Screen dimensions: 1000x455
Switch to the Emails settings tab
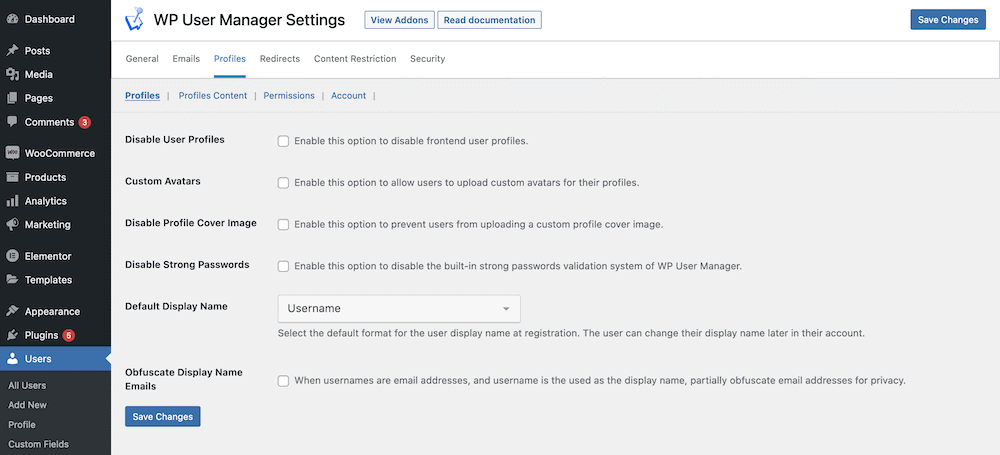pyautogui.click(x=186, y=59)
